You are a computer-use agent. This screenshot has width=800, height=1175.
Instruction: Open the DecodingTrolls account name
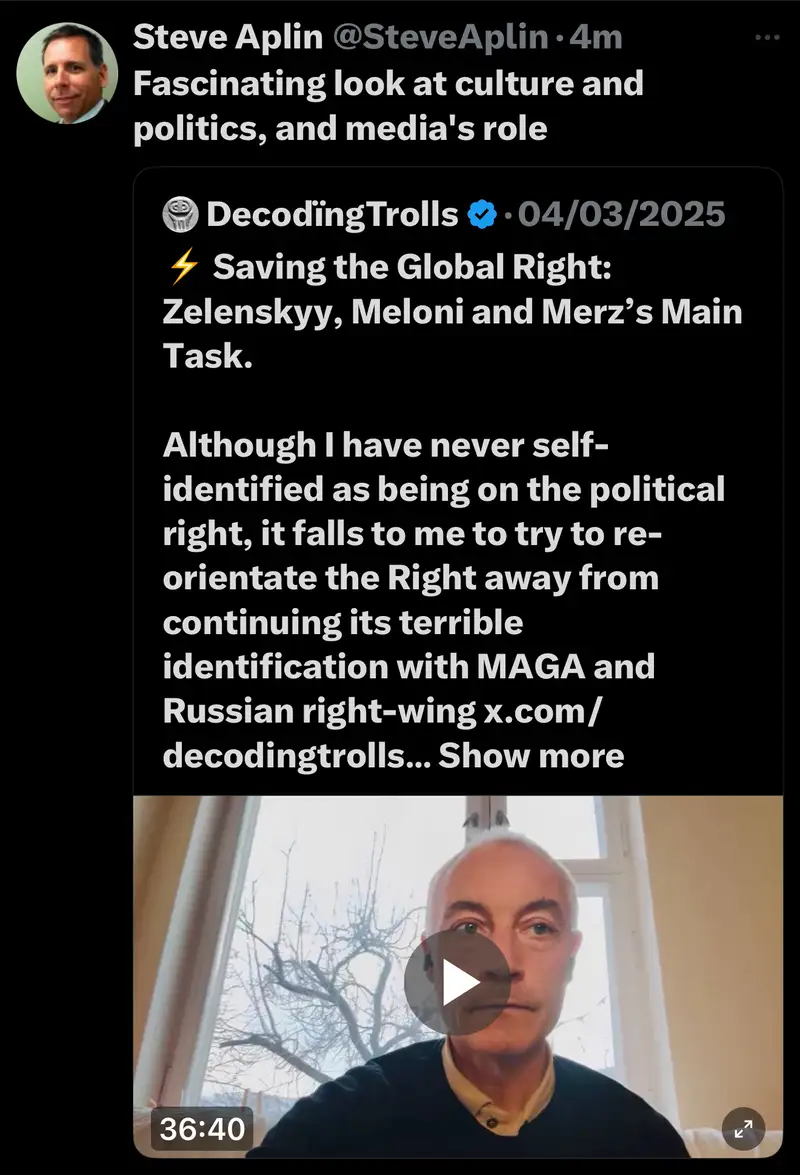pyautogui.click(x=331, y=214)
